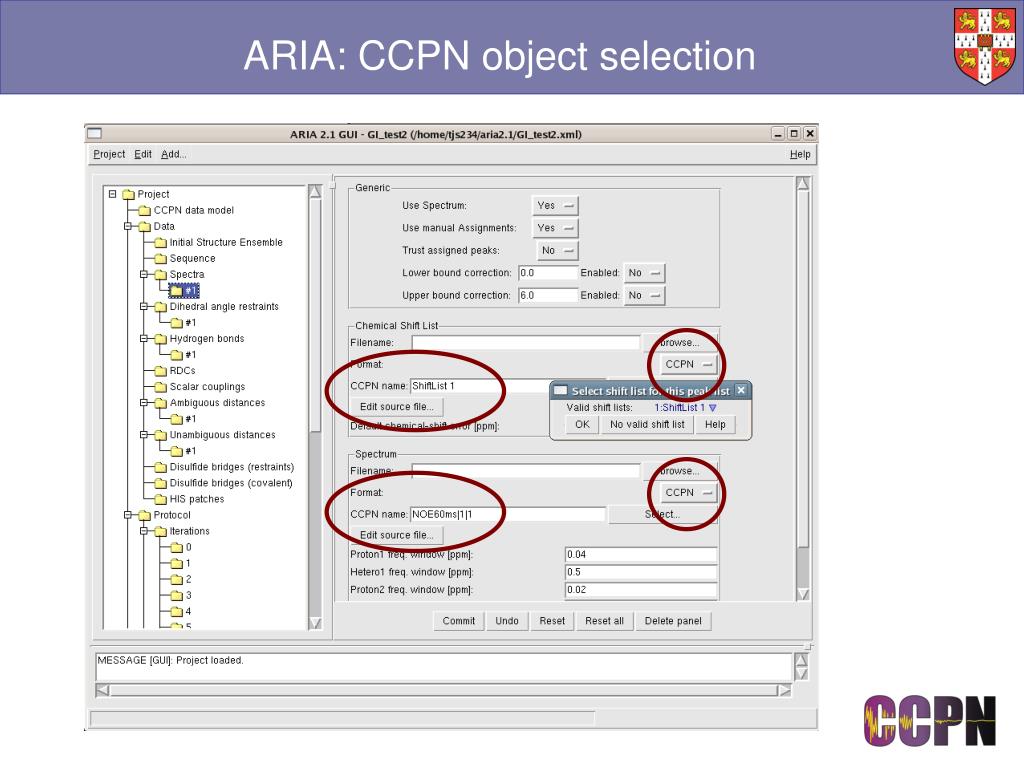Viewport: 1024px width, 768px height.
Task: Click Hetero1 freq. window field
Action: click(x=641, y=572)
